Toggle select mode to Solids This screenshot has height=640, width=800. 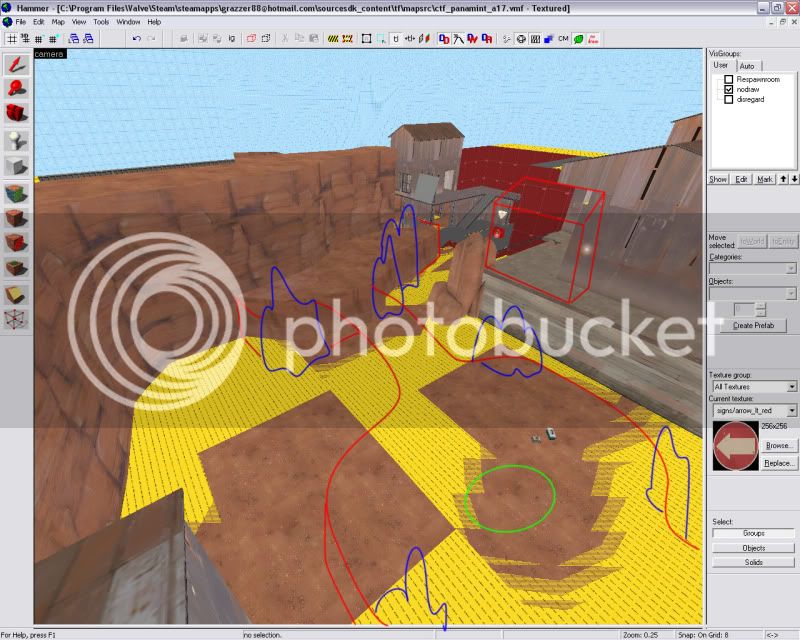(x=753, y=562)
